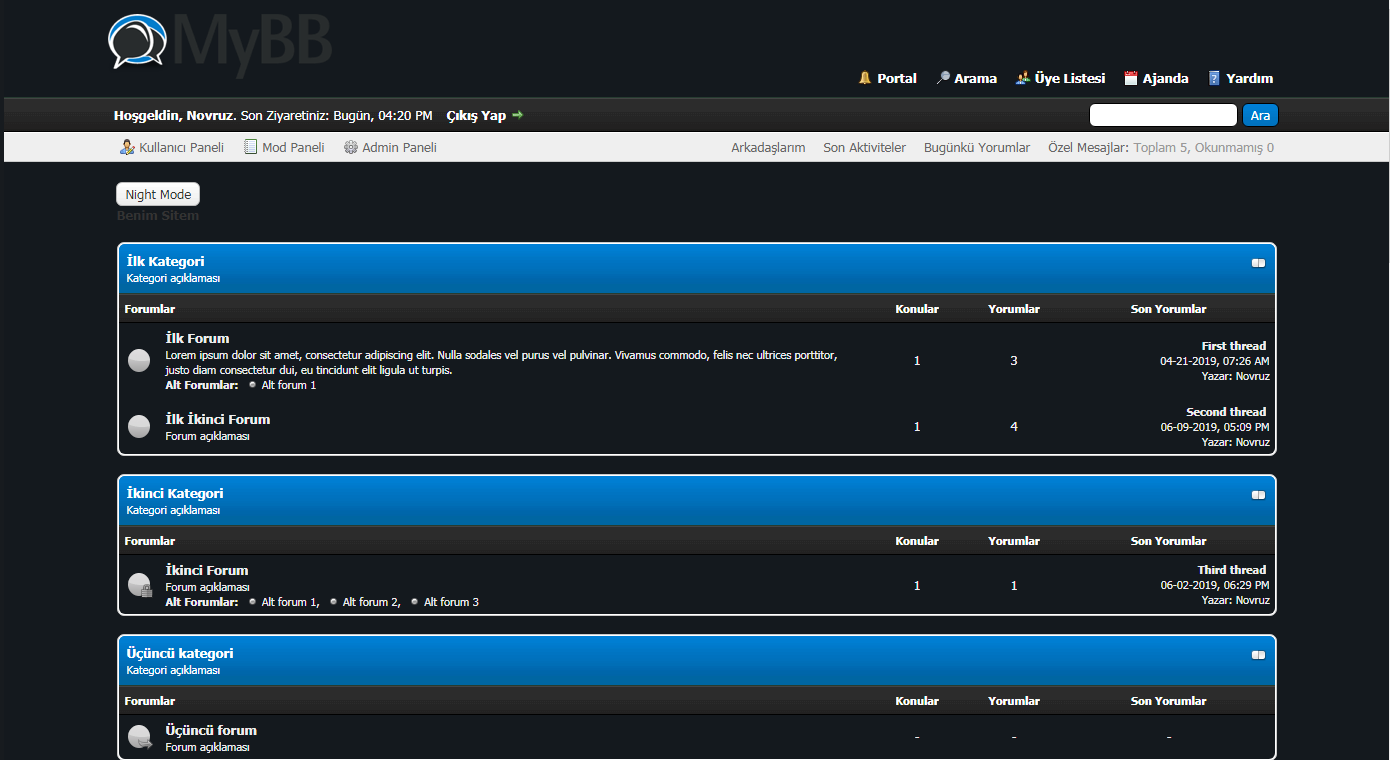Click the search text input field
Screen dimensions: 1390x760
pyautogui.click(x=1163, y=115)
